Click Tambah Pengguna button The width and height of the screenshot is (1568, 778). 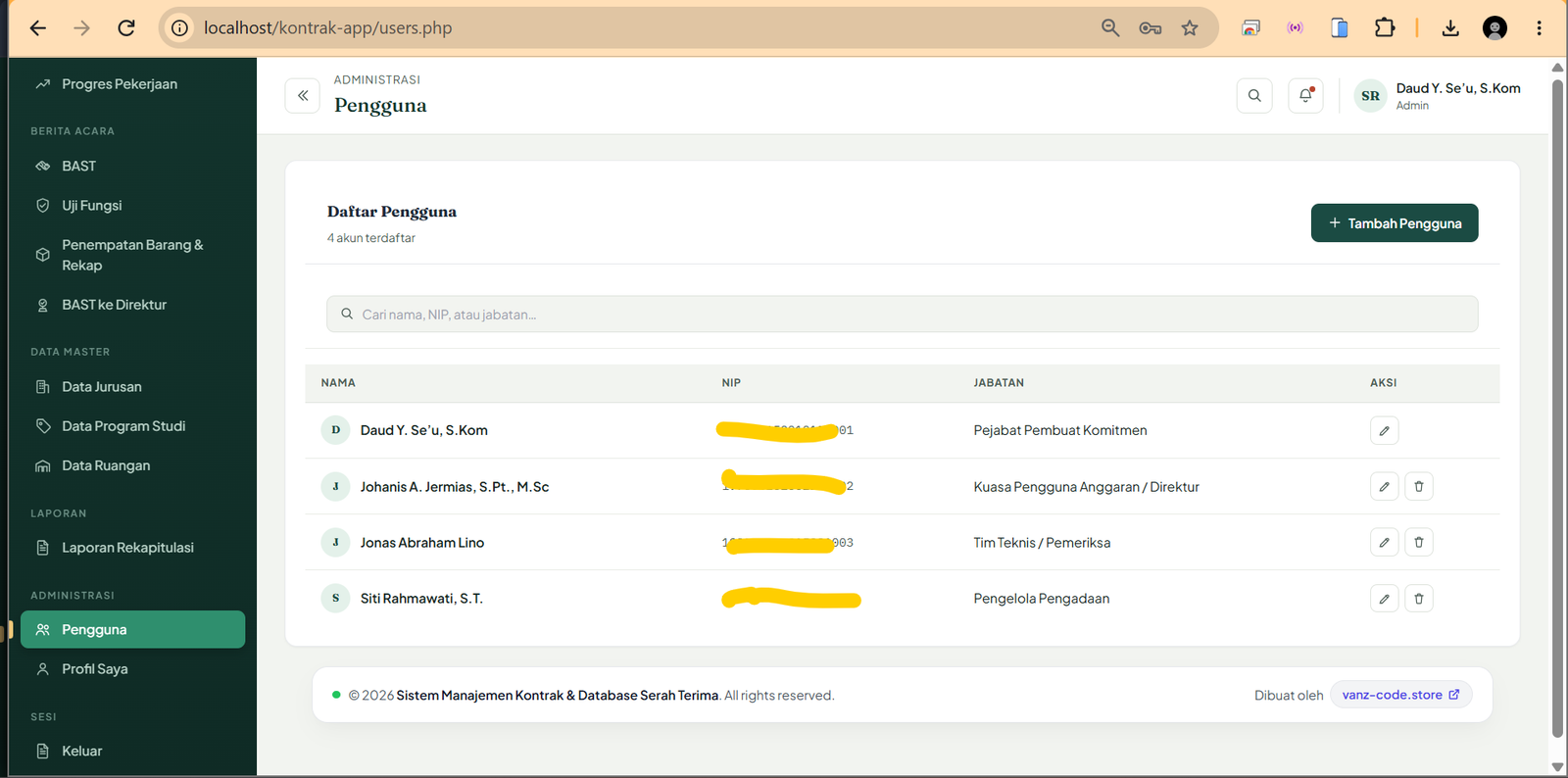click(1395, 222)
